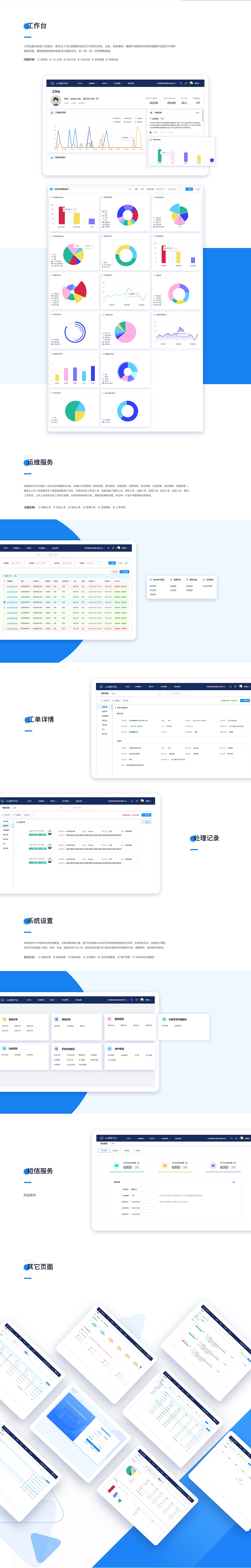The height and width of the screenshot is (1568, 251).
Task: Click the 早安 Sarah Ma greeting text
Action: [82, 99]
